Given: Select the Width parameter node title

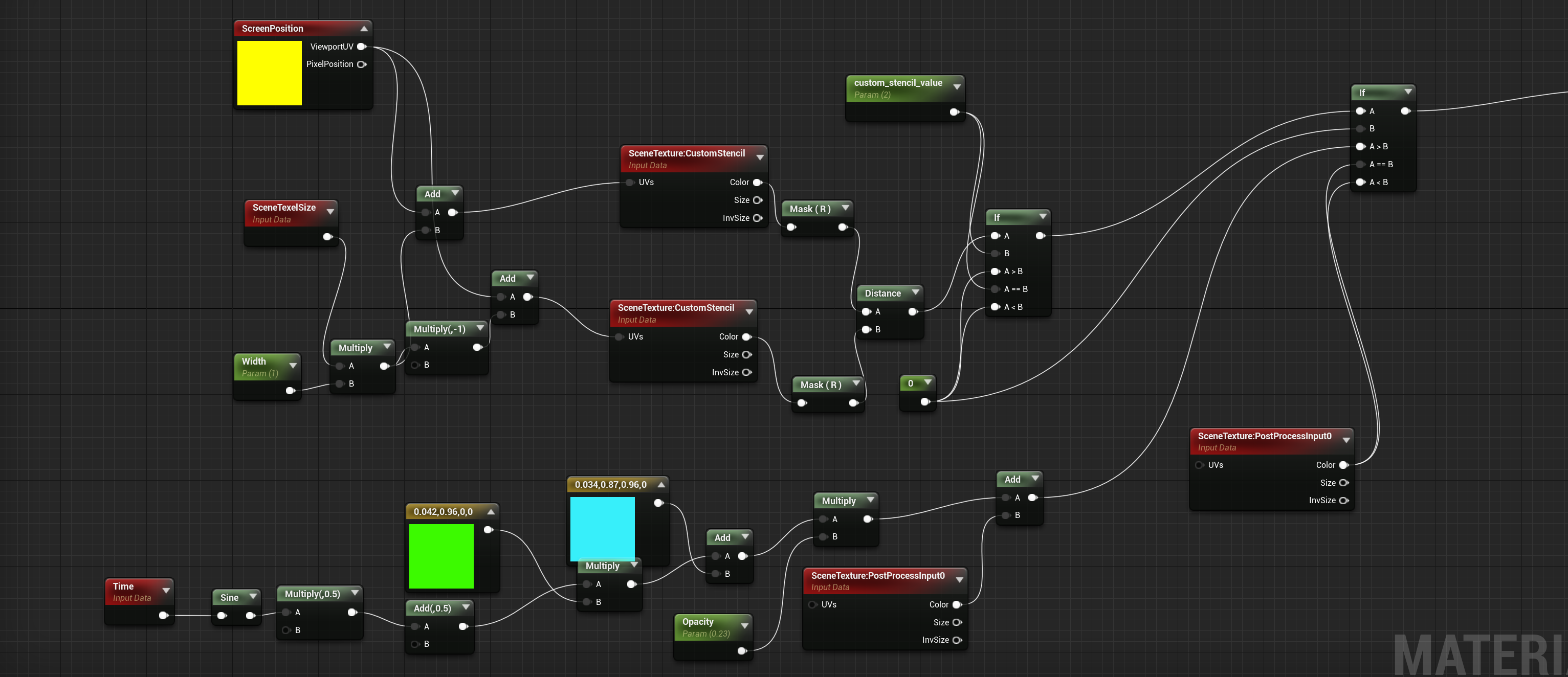Looking at the screenshot, I should coord(254,362).
